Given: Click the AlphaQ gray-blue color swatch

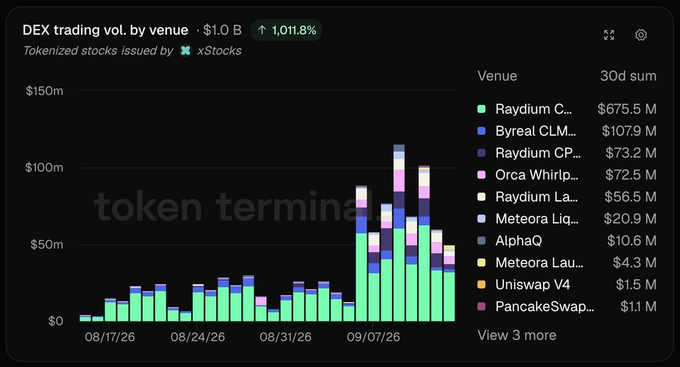Looking at the screenshot, I should (x=481, y=241).
